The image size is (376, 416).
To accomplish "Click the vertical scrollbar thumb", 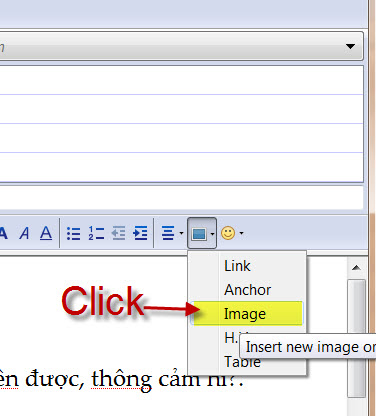I will click(356, 338).
